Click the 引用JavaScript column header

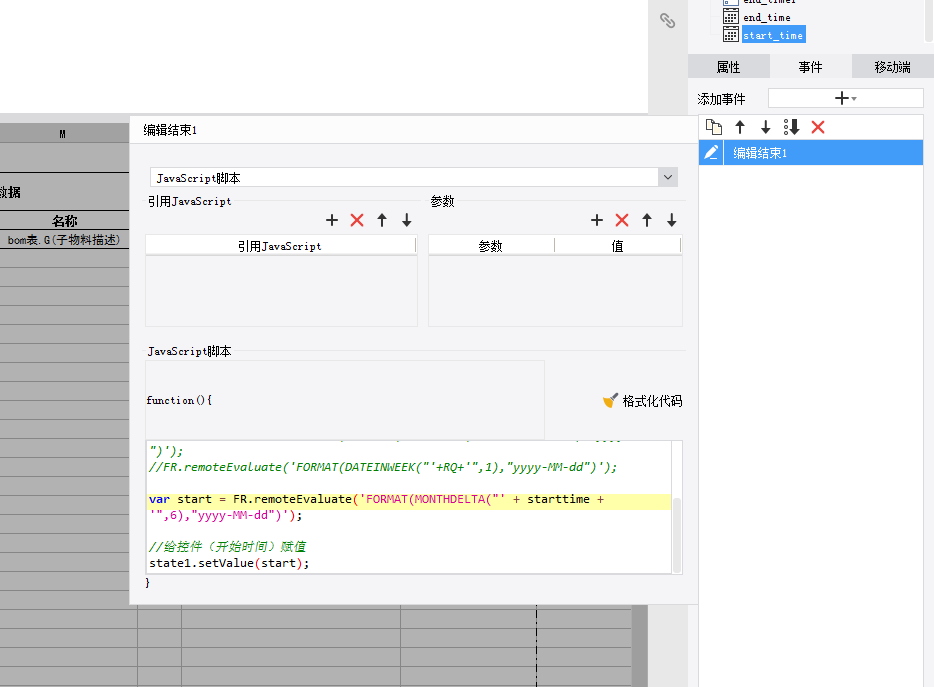(280, 245)
